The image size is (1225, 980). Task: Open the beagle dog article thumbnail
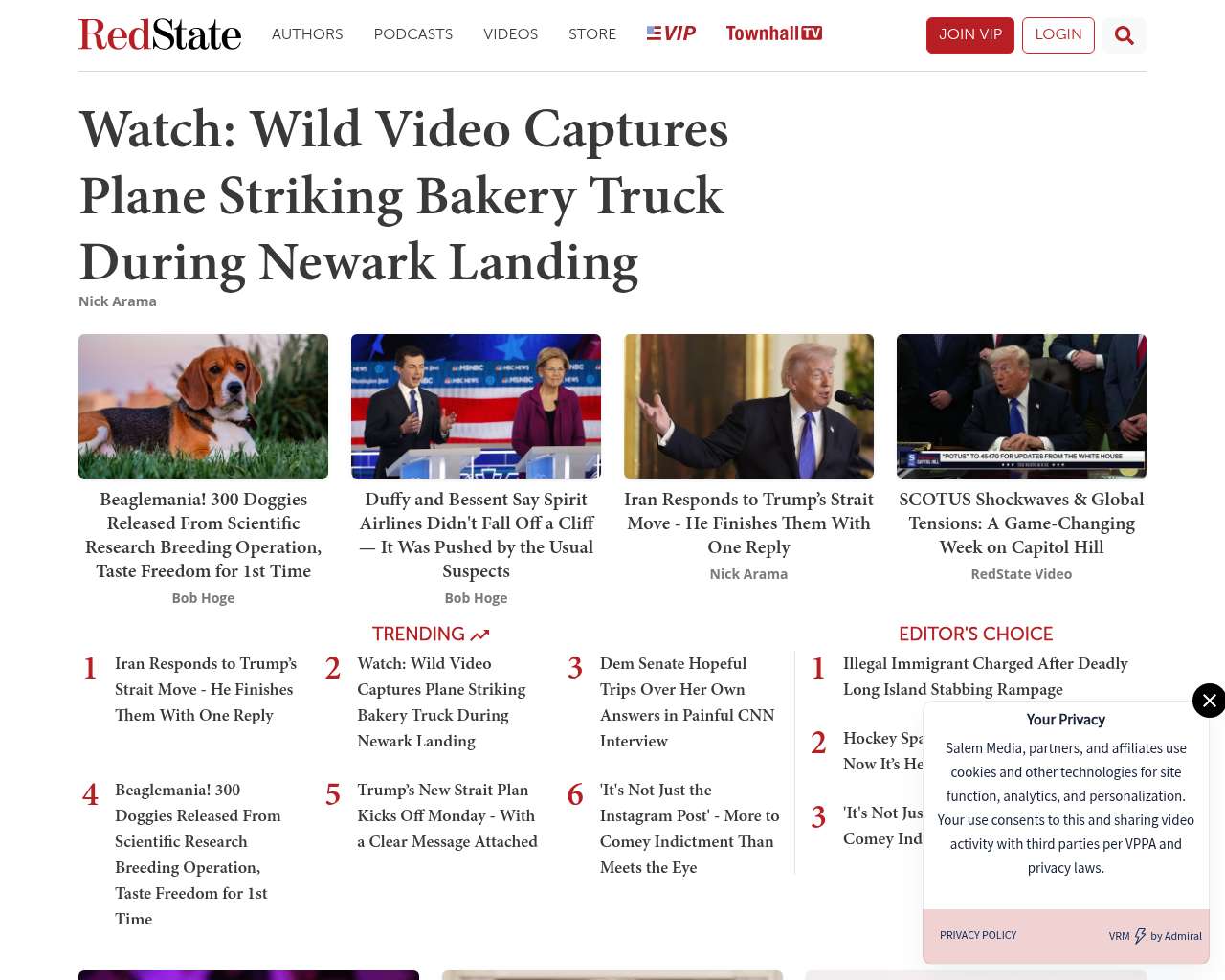[203, 406]
